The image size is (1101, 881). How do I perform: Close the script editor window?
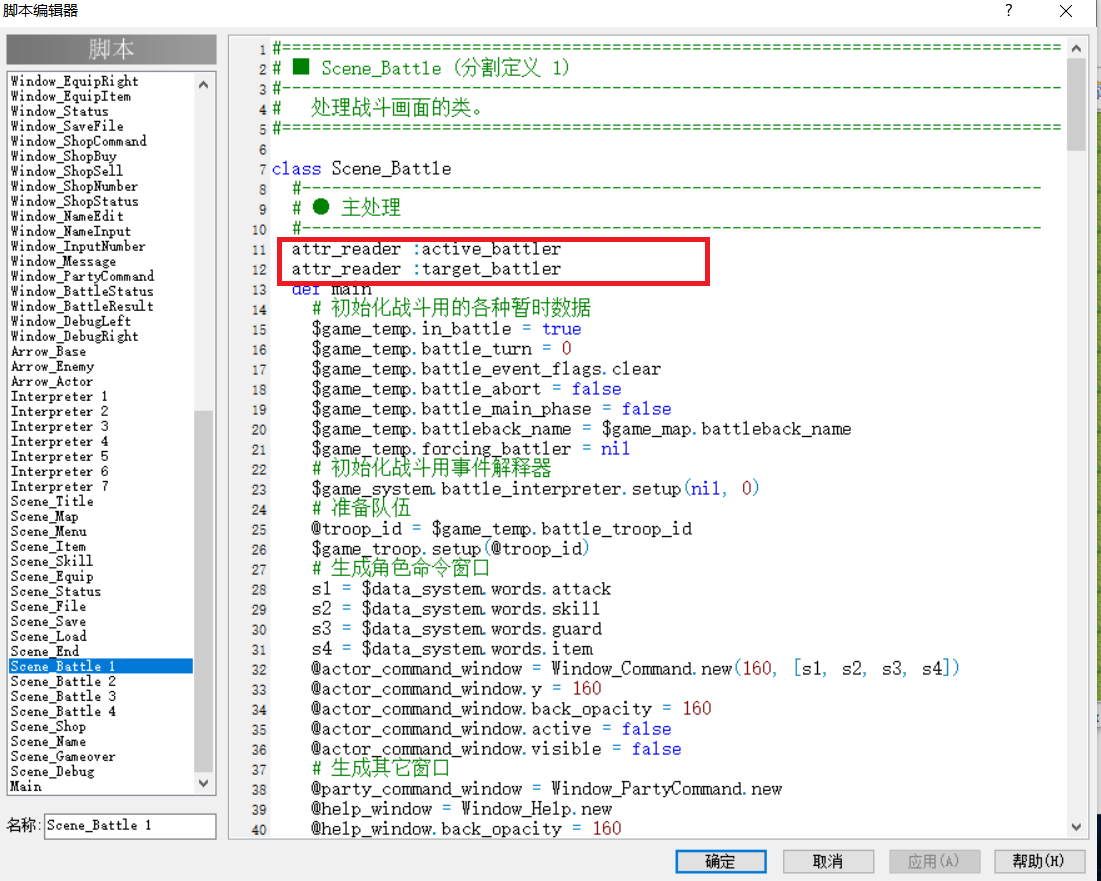(1066, 11)
